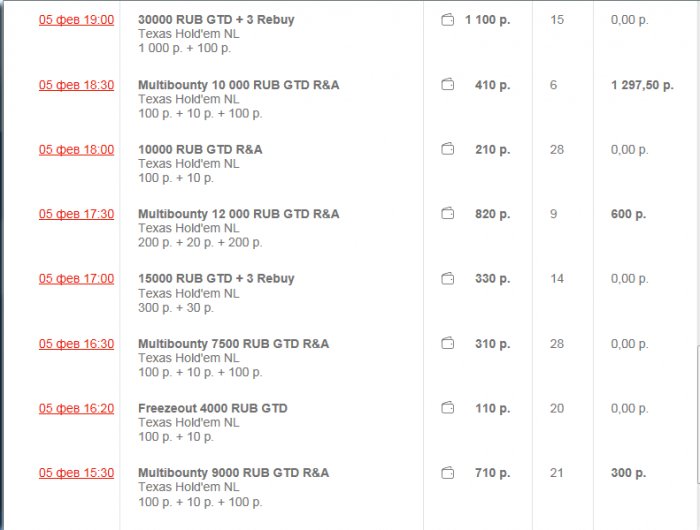Open the 05 фев 18:30 date link
700x530 pixels.
pyautogui.click(x=76, y=85)
